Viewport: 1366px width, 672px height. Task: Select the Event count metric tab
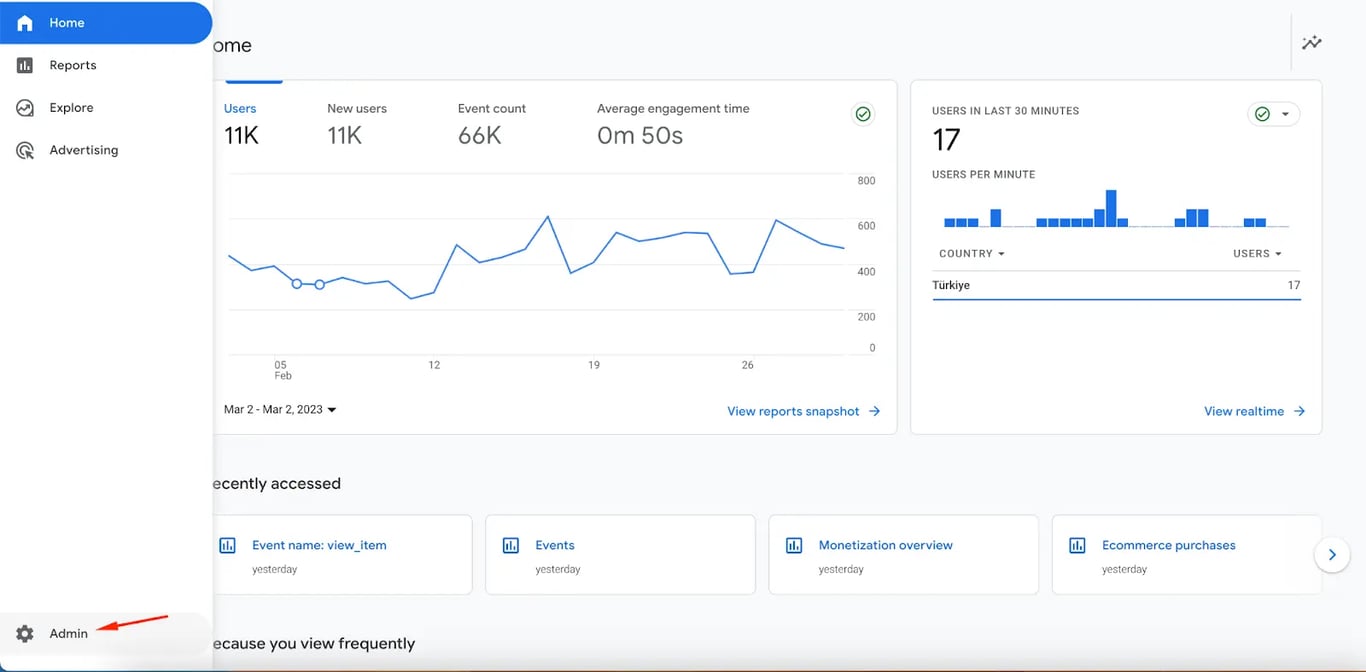coord(491,122)
